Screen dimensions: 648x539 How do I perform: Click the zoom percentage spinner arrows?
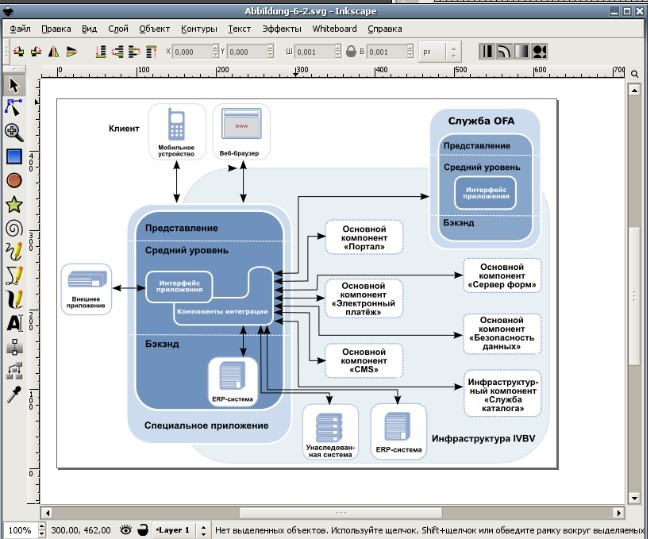point(41,529)
